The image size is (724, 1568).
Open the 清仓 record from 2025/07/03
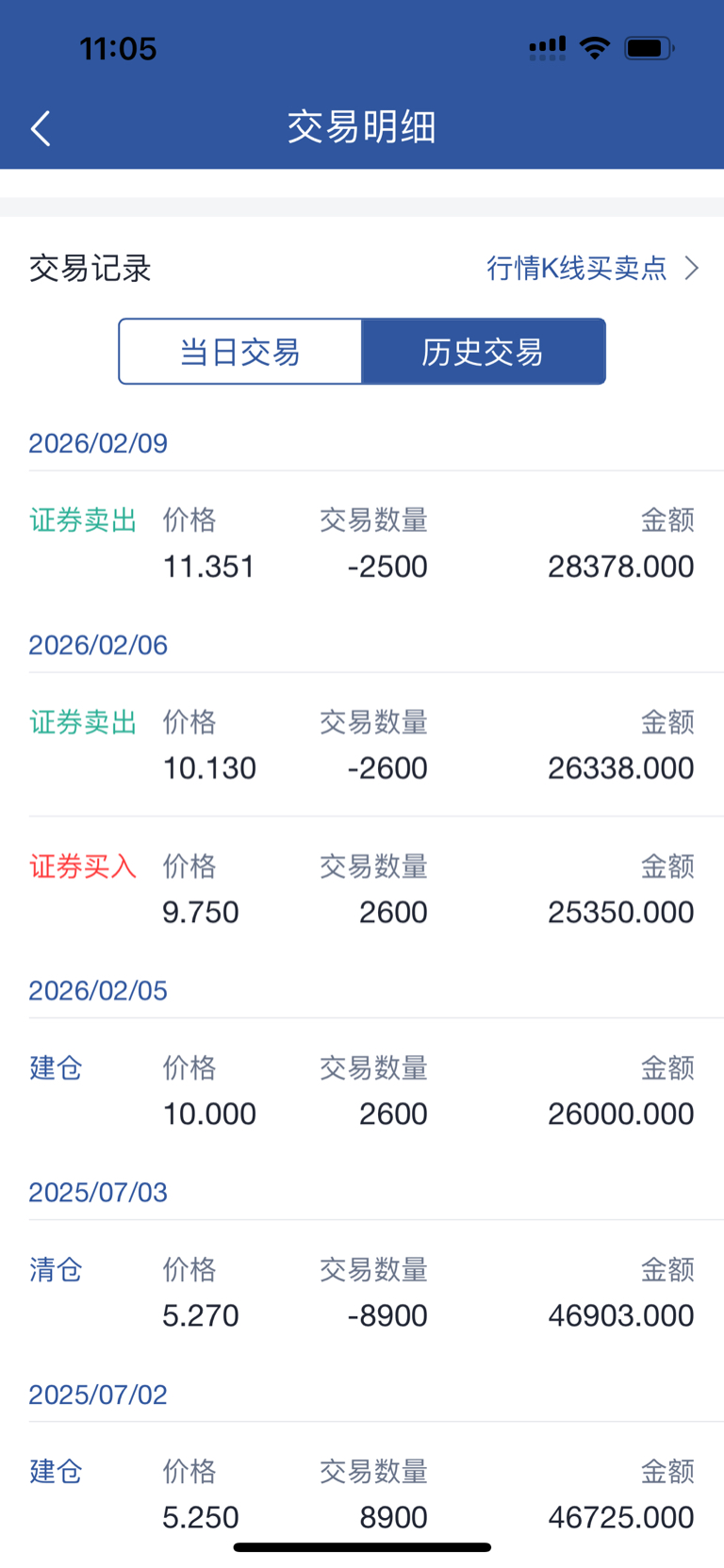pos(56,1270)
